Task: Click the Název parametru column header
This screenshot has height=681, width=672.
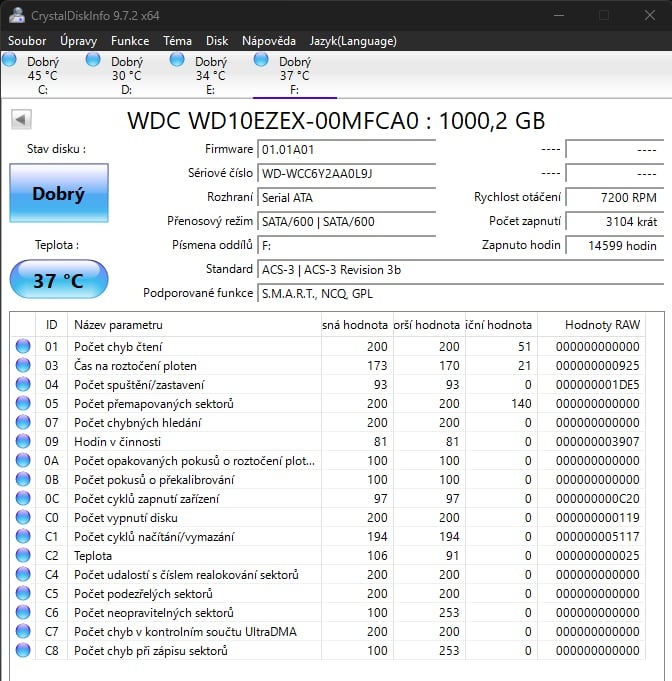Action: click(194, 325)
